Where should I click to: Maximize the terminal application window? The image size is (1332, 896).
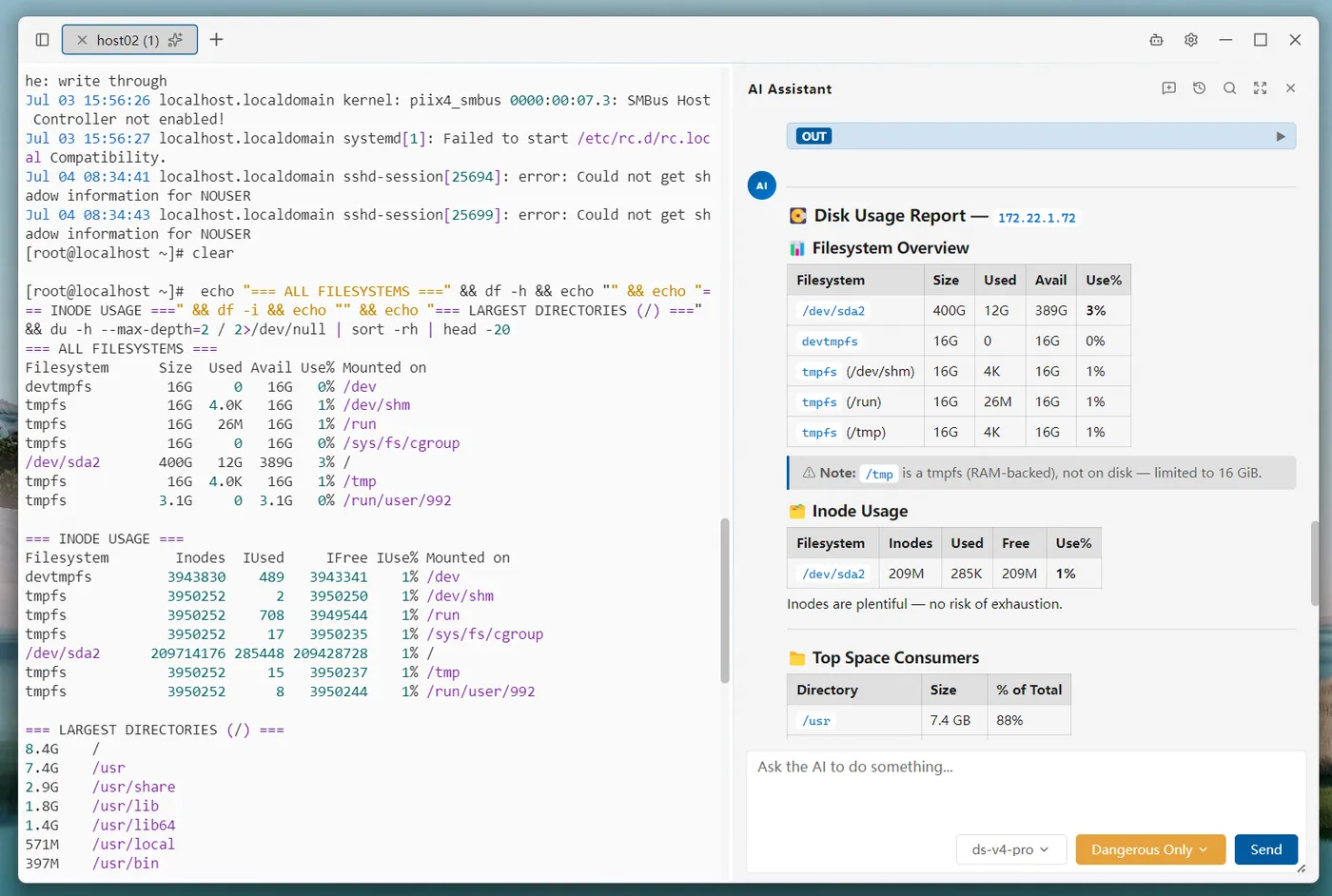pyautogui.click(x=1261, y=40)
